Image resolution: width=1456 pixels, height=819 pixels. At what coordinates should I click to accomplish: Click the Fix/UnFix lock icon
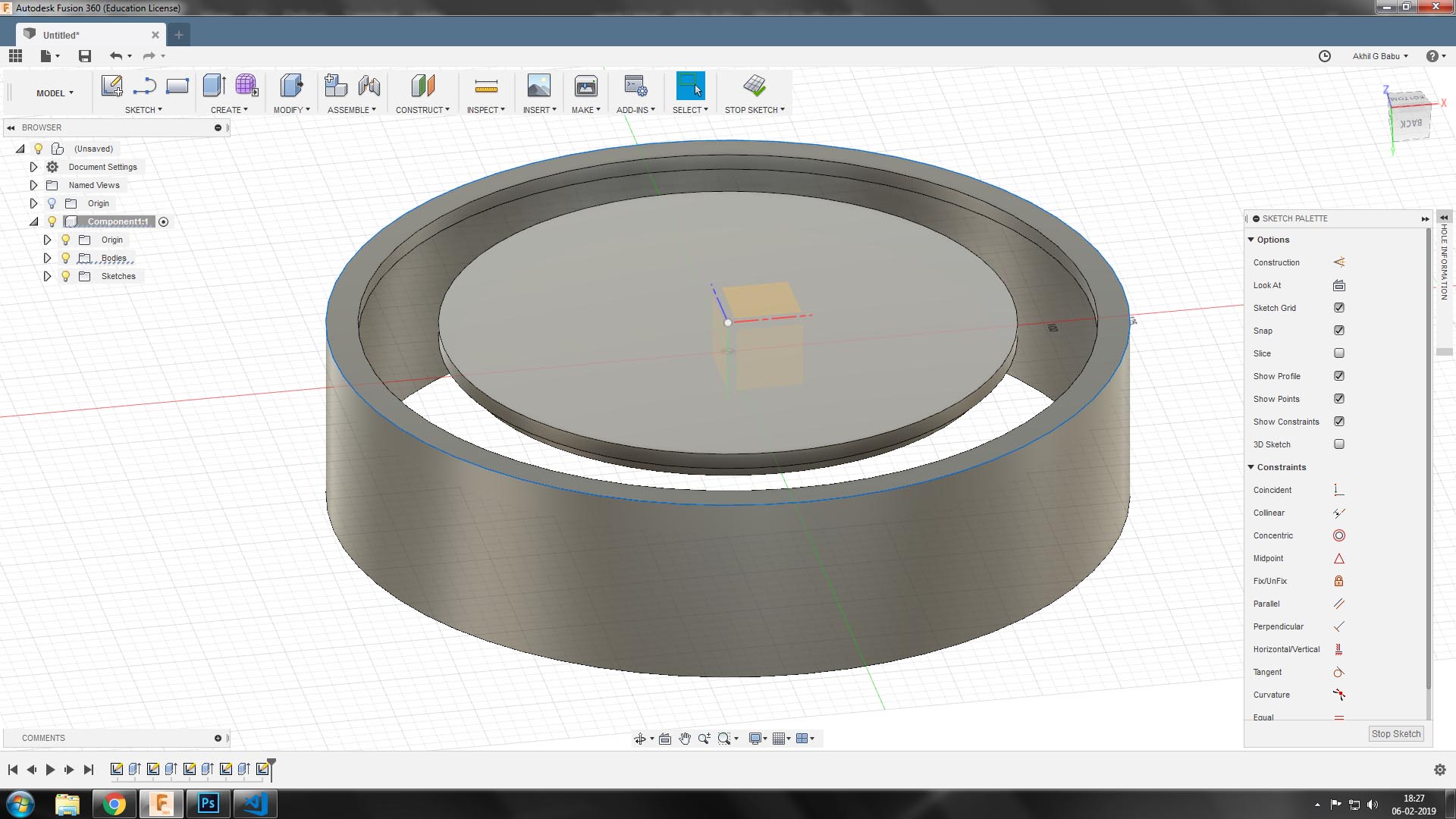point(1338,581)
